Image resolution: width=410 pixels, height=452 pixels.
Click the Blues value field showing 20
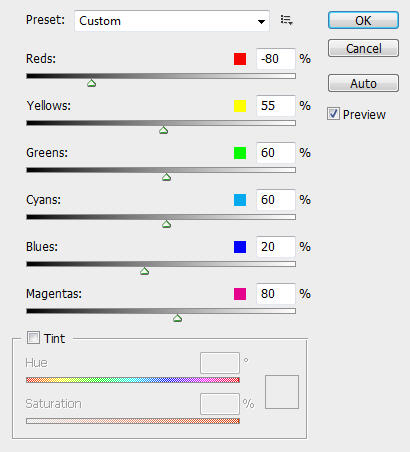tap(276, 247)
